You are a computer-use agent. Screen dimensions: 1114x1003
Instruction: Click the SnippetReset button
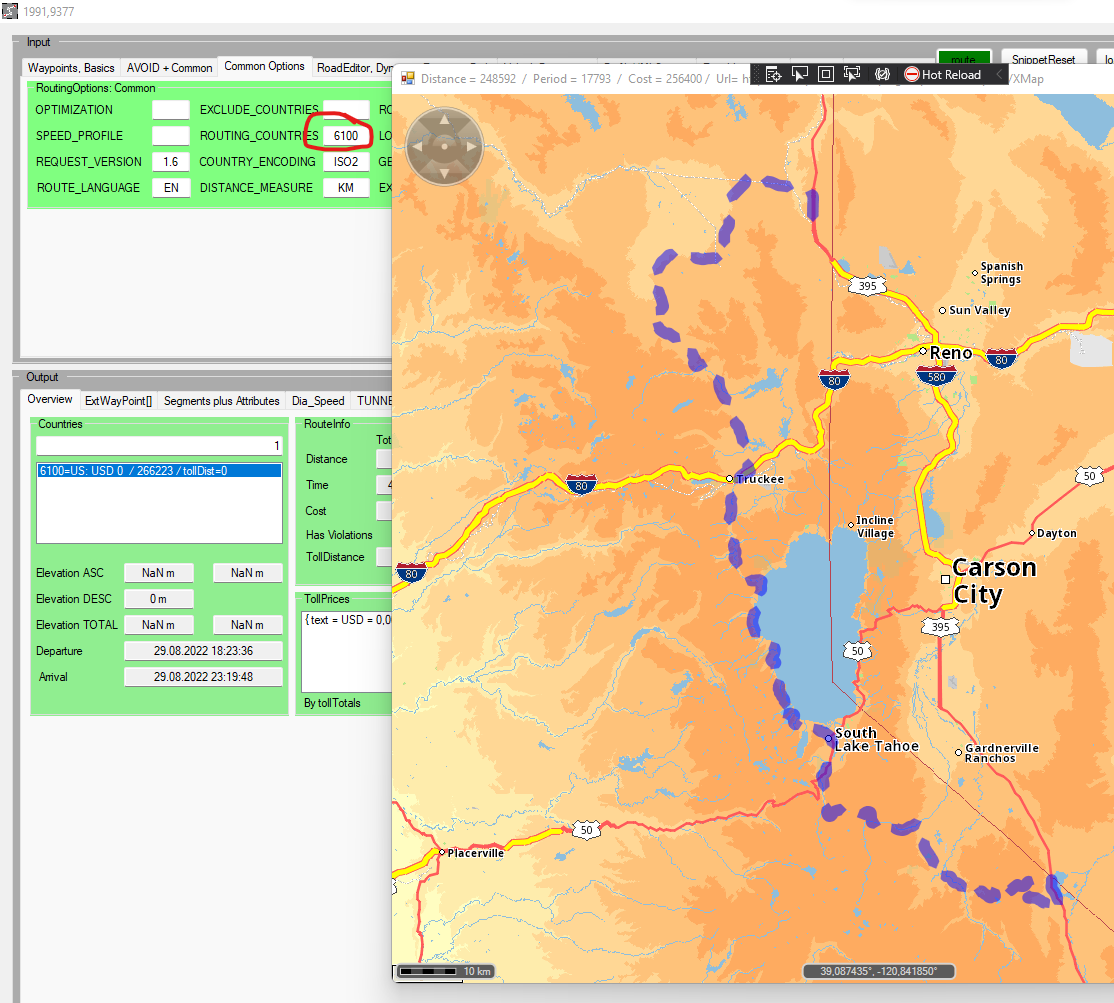tap(1044, 60)
